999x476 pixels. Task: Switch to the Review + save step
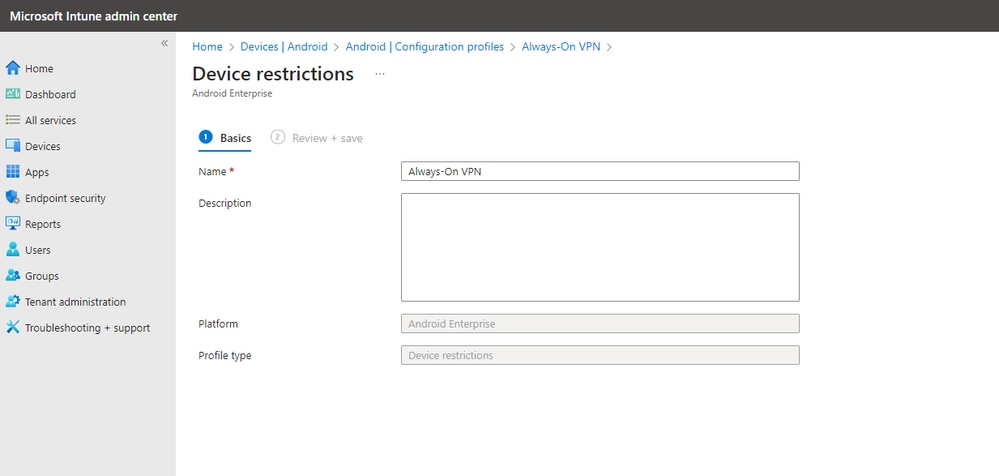[x=317, y=138]
